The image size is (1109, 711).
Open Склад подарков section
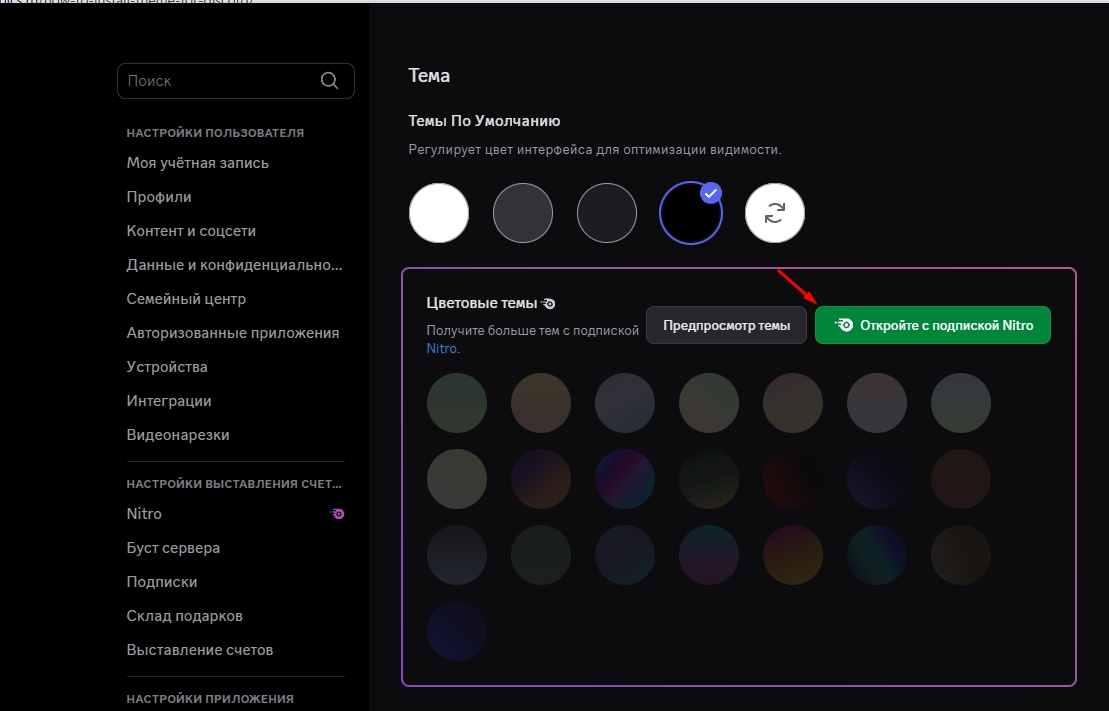pos(185,615)
